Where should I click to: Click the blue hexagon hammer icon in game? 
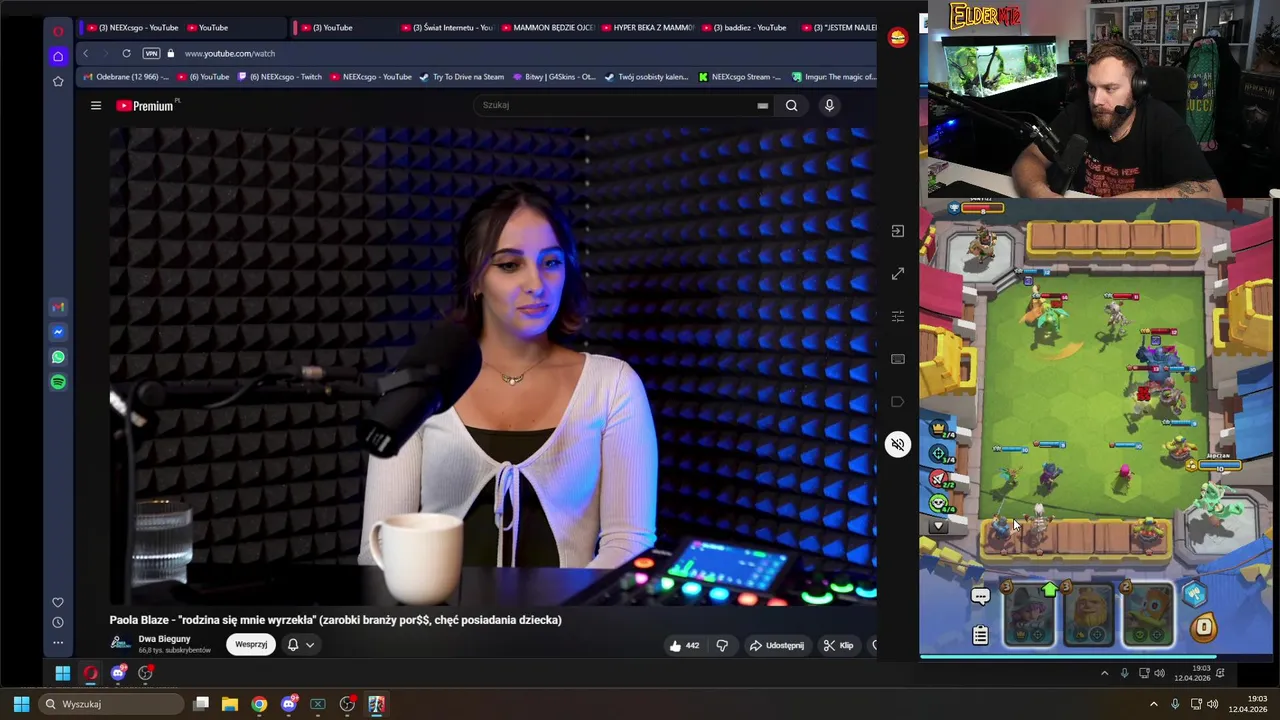tap(1195, 595)
